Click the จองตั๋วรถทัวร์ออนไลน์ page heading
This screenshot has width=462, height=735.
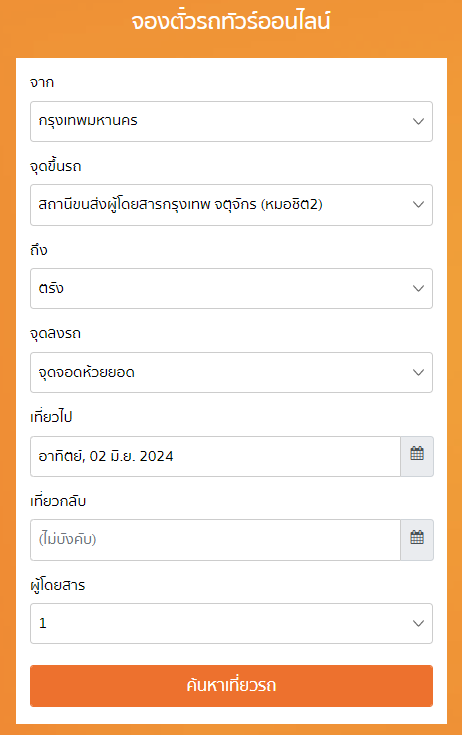pyautogui.click(x=231, y=22)
